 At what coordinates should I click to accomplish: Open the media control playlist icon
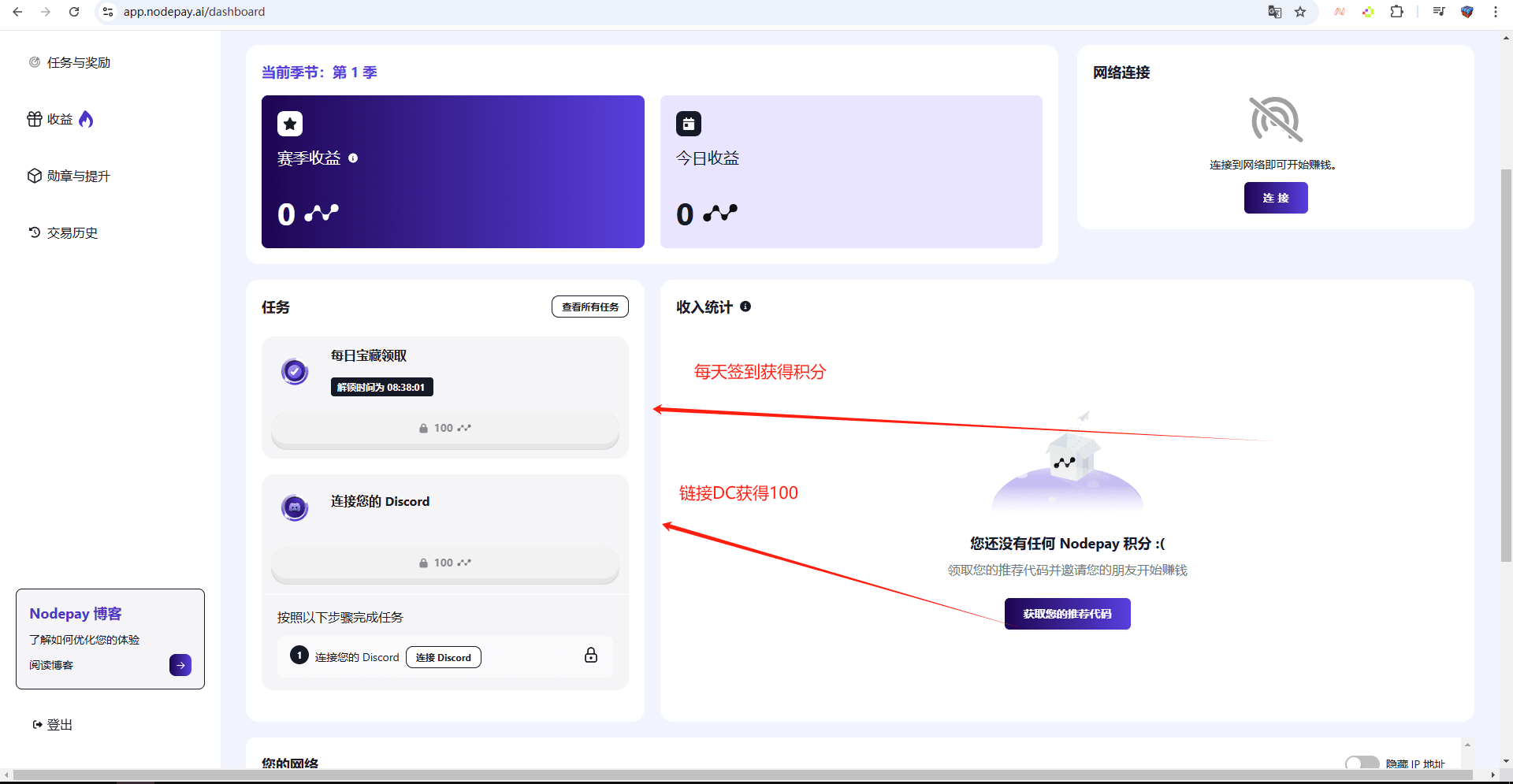click(x=1439, y=12)
